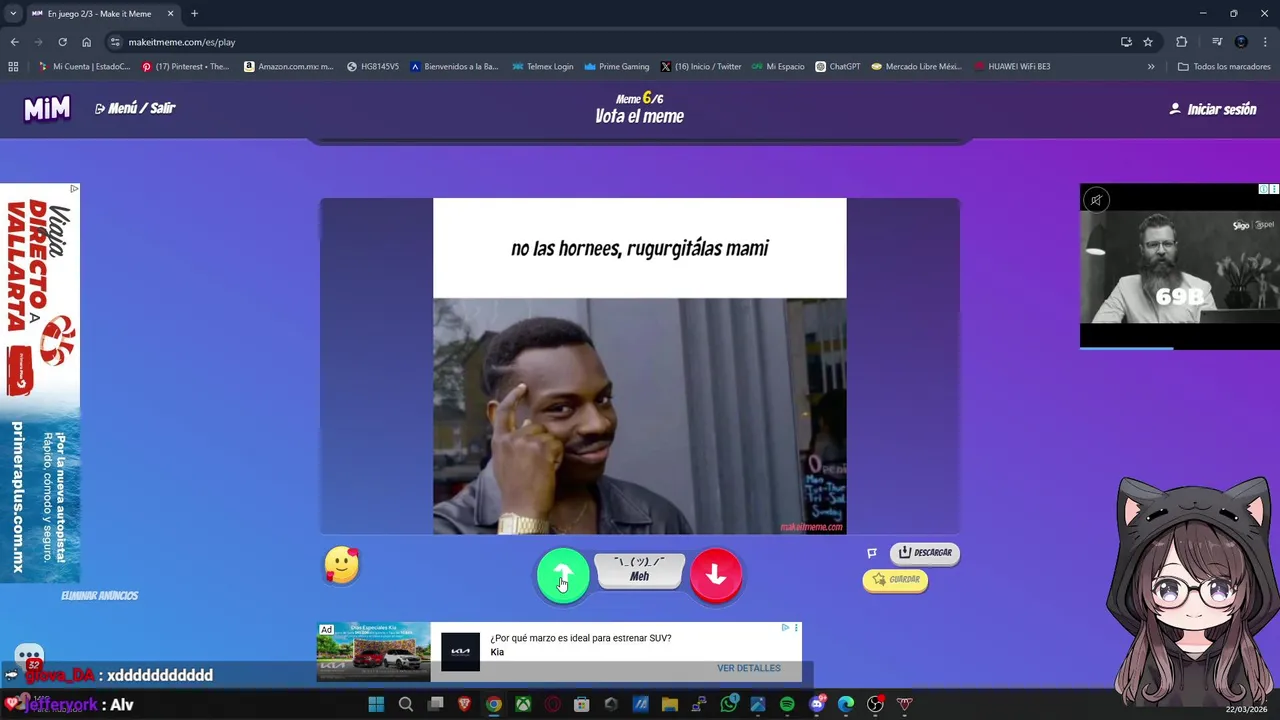Image resolution: width=1280 pixels, height=720 pixels.
Task: Open Discord from the taskbar
Action: point(817,705)
